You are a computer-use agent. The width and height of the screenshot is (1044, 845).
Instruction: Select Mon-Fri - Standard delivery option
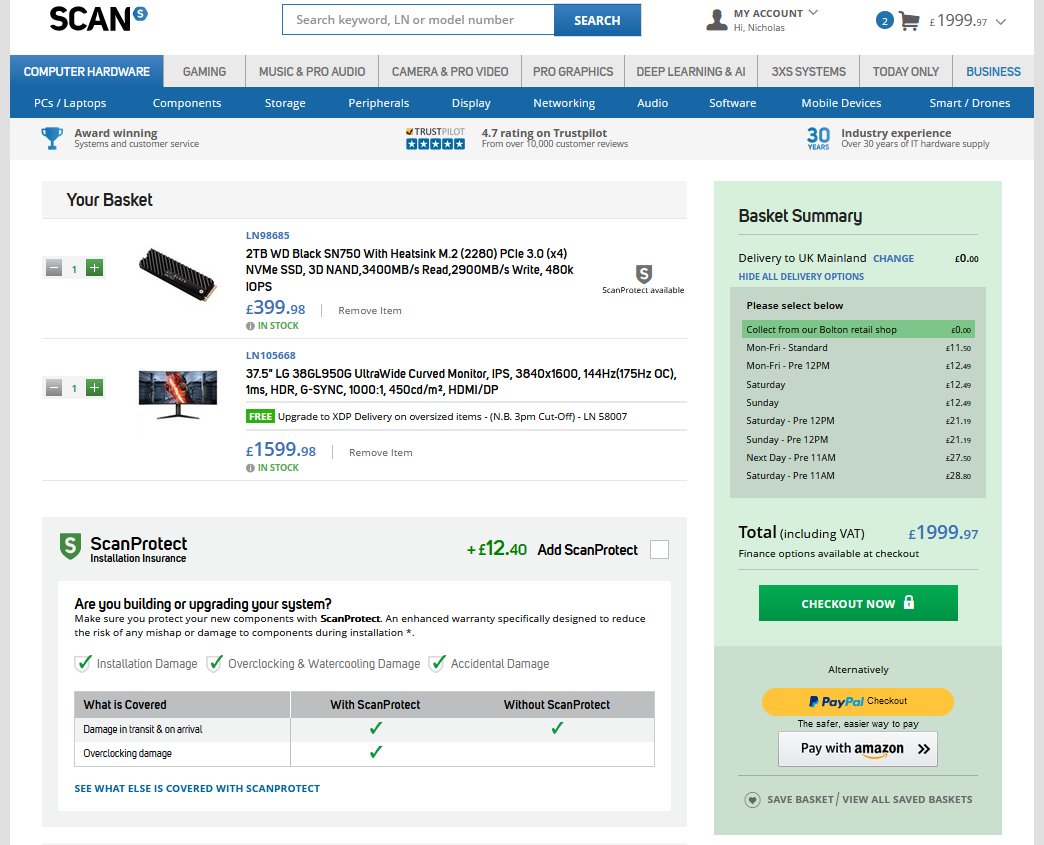pyautogui.click(x=858, y=348)
